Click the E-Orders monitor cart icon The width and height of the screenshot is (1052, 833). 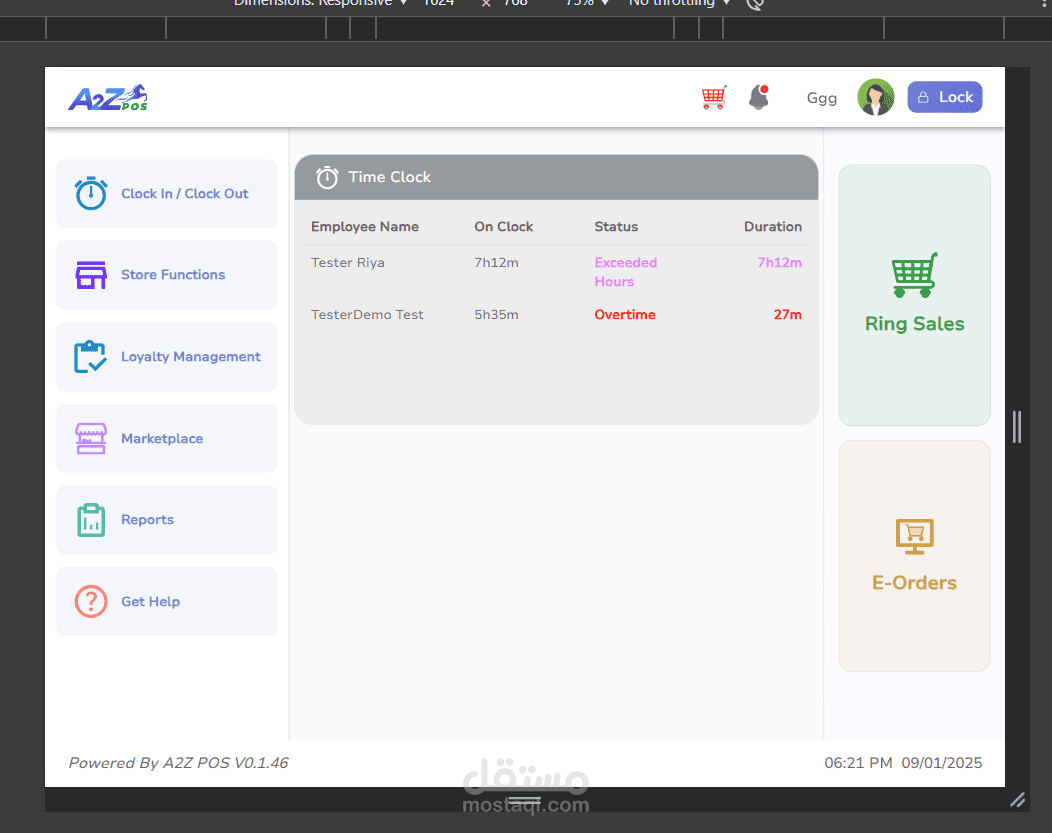tap(914, 537)
